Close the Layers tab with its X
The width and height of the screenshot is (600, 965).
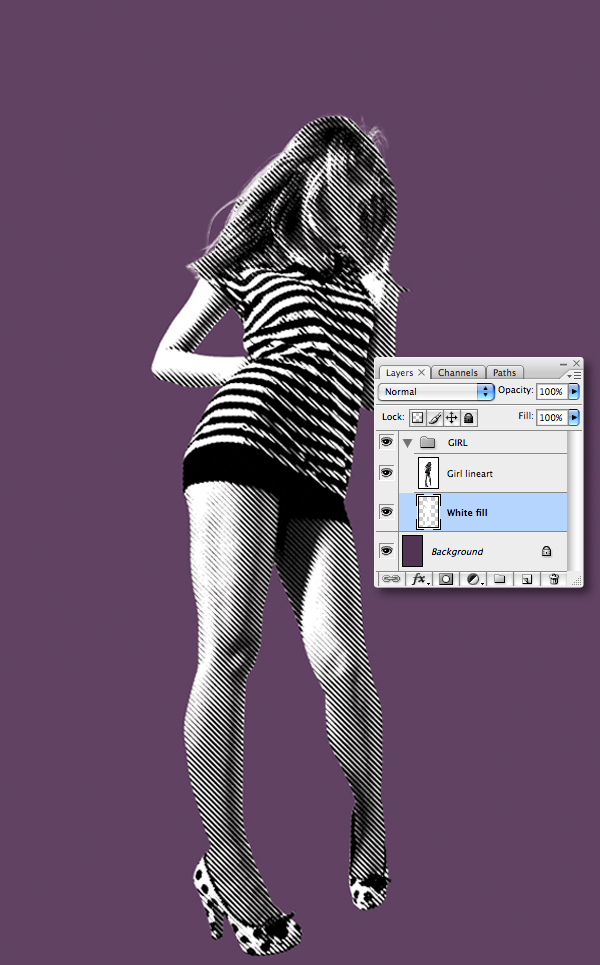(422, 372)
